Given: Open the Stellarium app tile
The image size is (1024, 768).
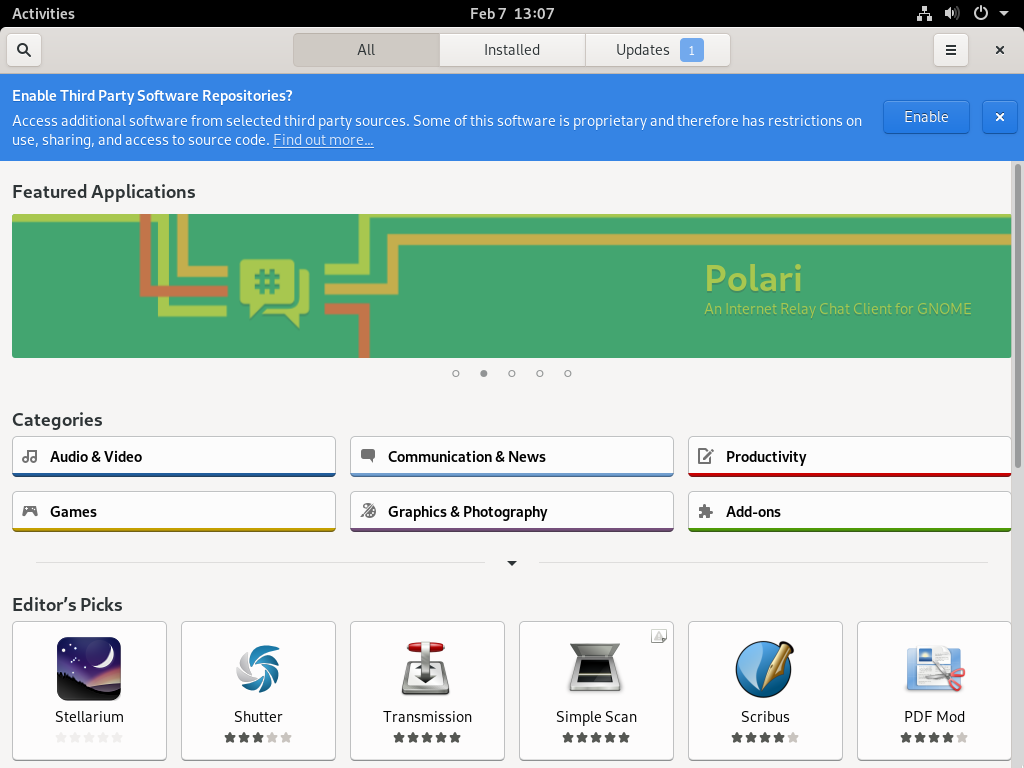Looking at the screenshot, I should [x=89, y=691].
